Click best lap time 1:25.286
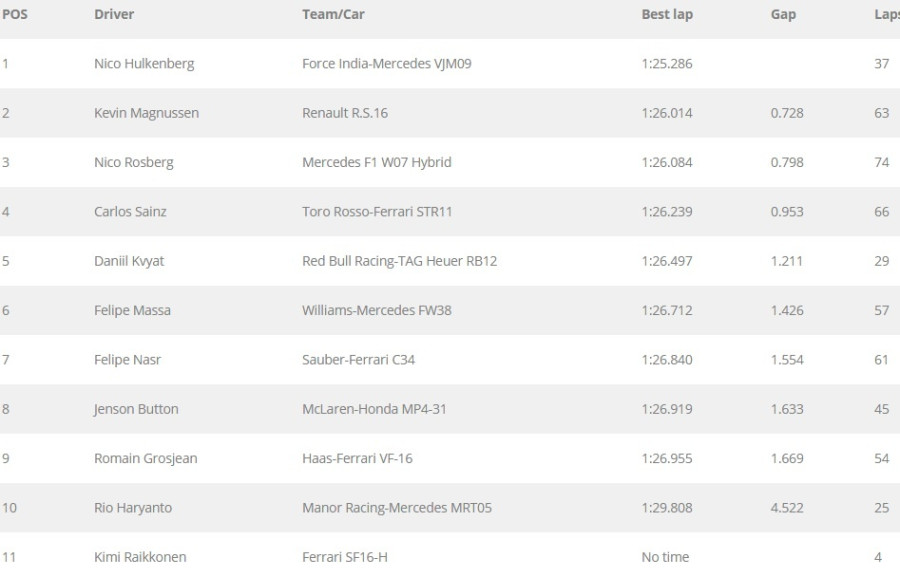 pos(667,63)
